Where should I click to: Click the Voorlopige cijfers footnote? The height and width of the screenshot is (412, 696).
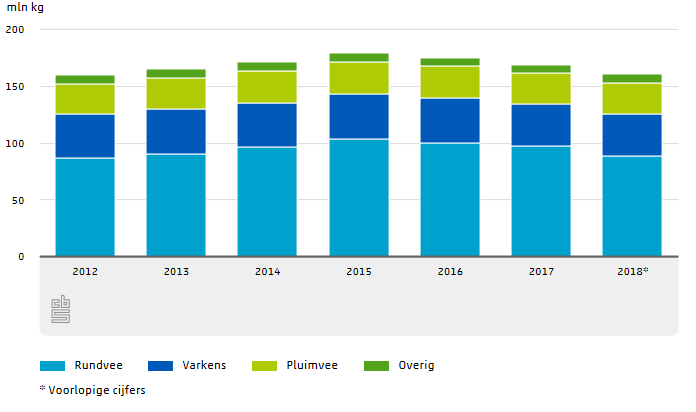click(92, 390)
